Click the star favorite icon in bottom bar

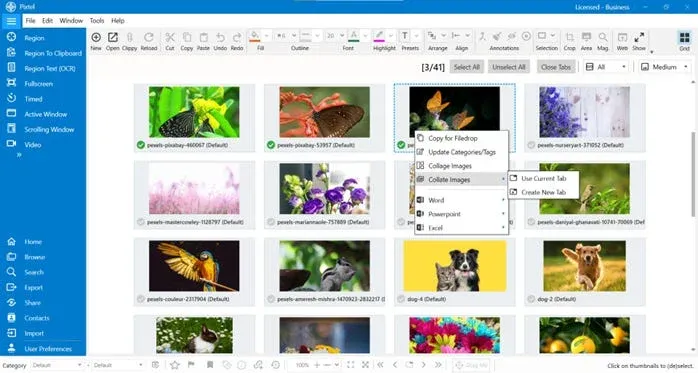click(x=175, y=365)
